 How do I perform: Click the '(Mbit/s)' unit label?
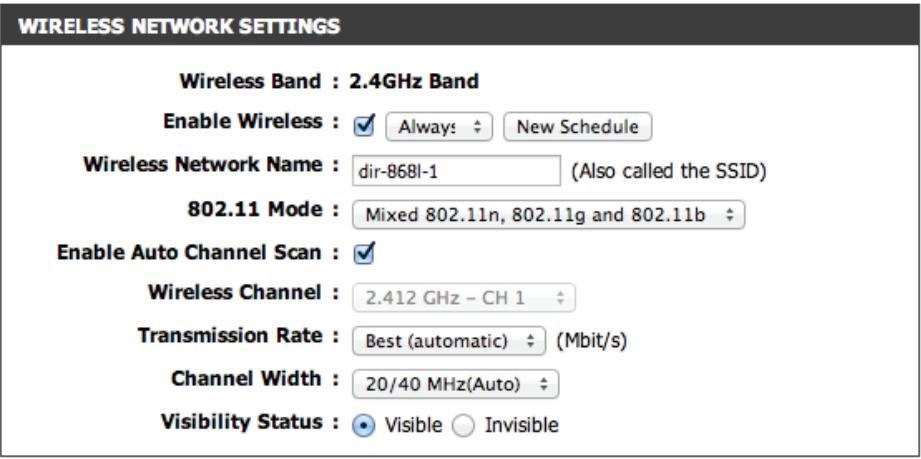pos(591,341)
